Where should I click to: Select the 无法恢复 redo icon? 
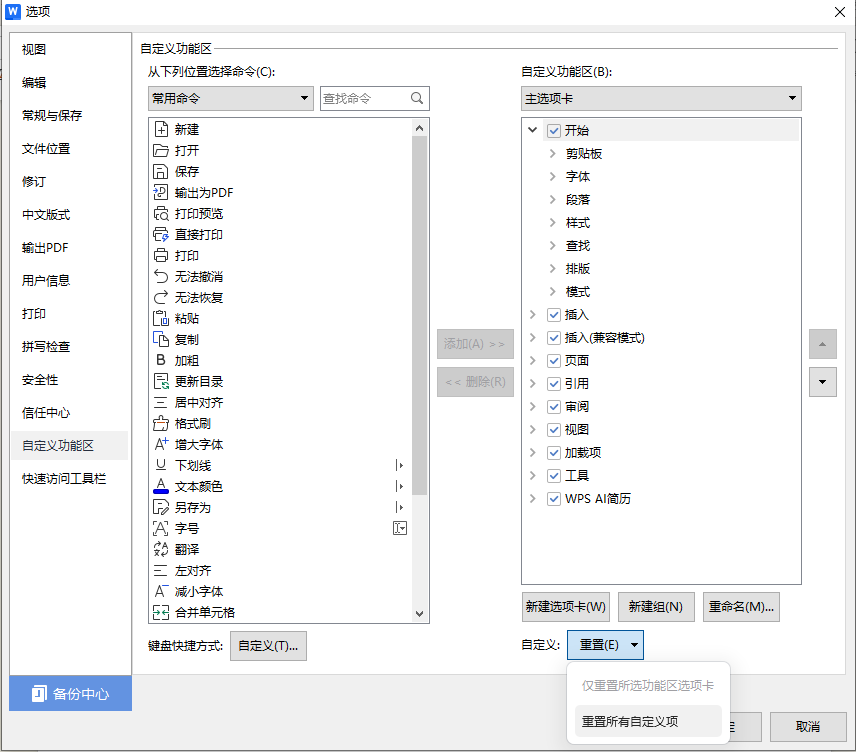161,298
